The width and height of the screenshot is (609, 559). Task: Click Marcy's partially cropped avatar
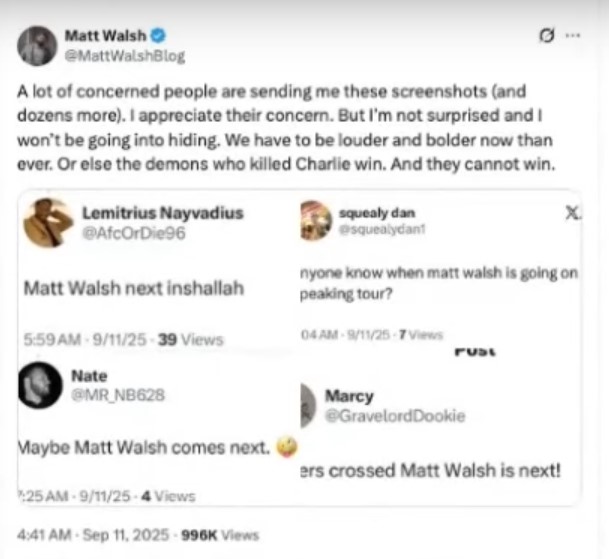[x=308, y=406]
